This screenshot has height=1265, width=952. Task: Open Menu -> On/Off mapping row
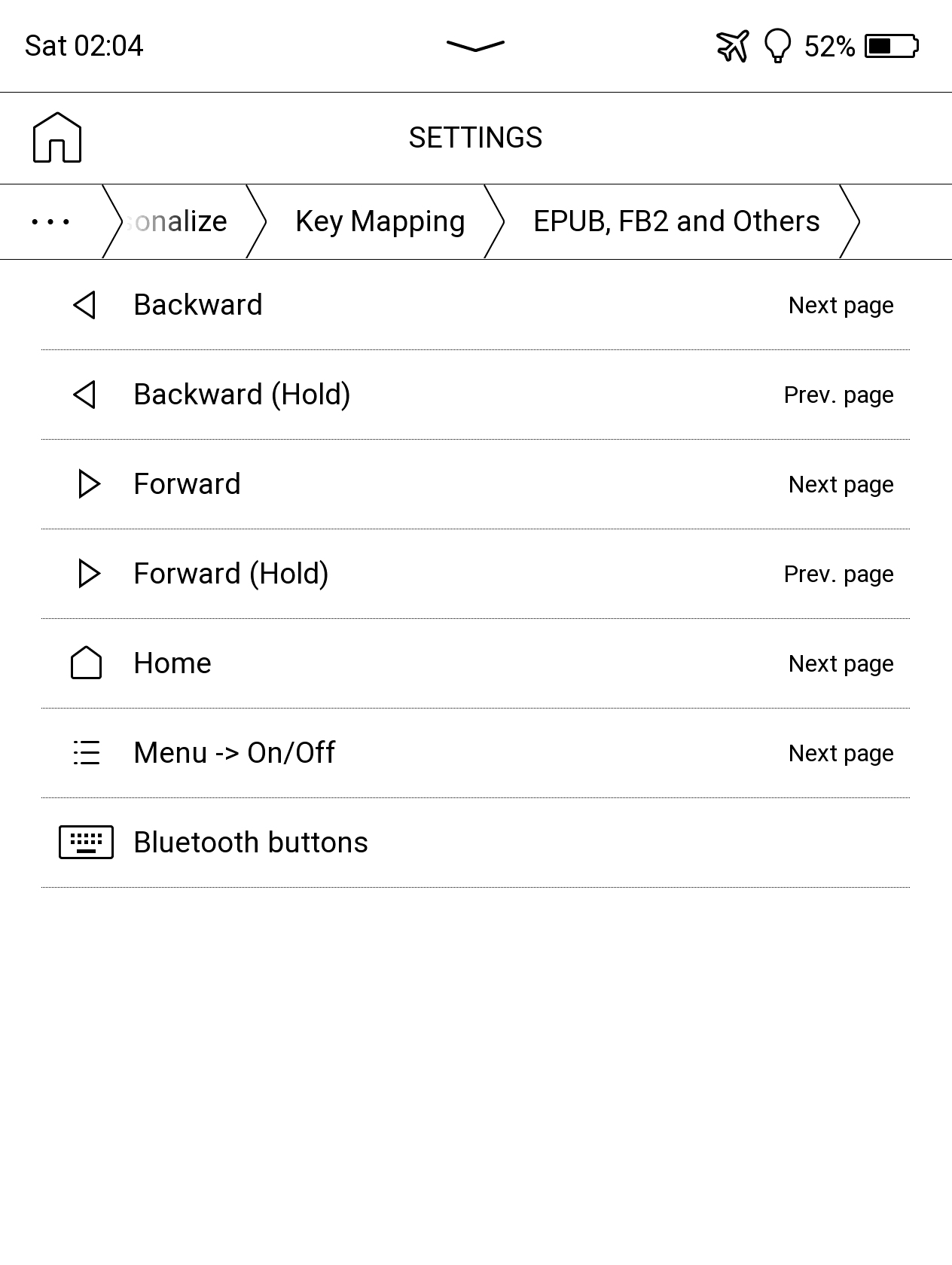234,753
